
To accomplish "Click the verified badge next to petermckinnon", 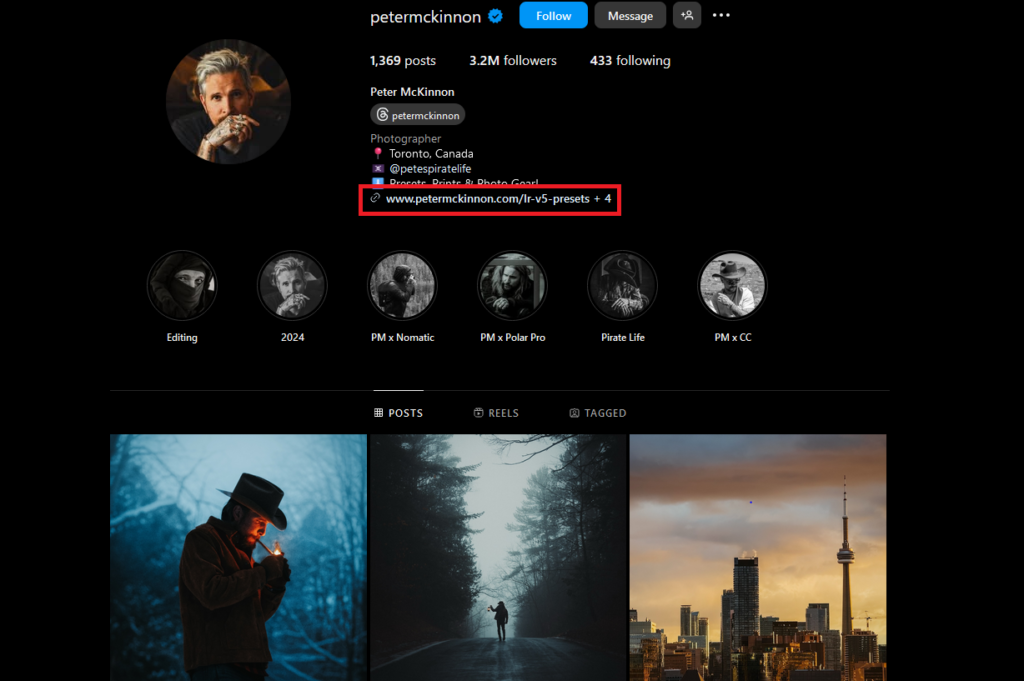I will pyautogui.click(x=495, y=16).
